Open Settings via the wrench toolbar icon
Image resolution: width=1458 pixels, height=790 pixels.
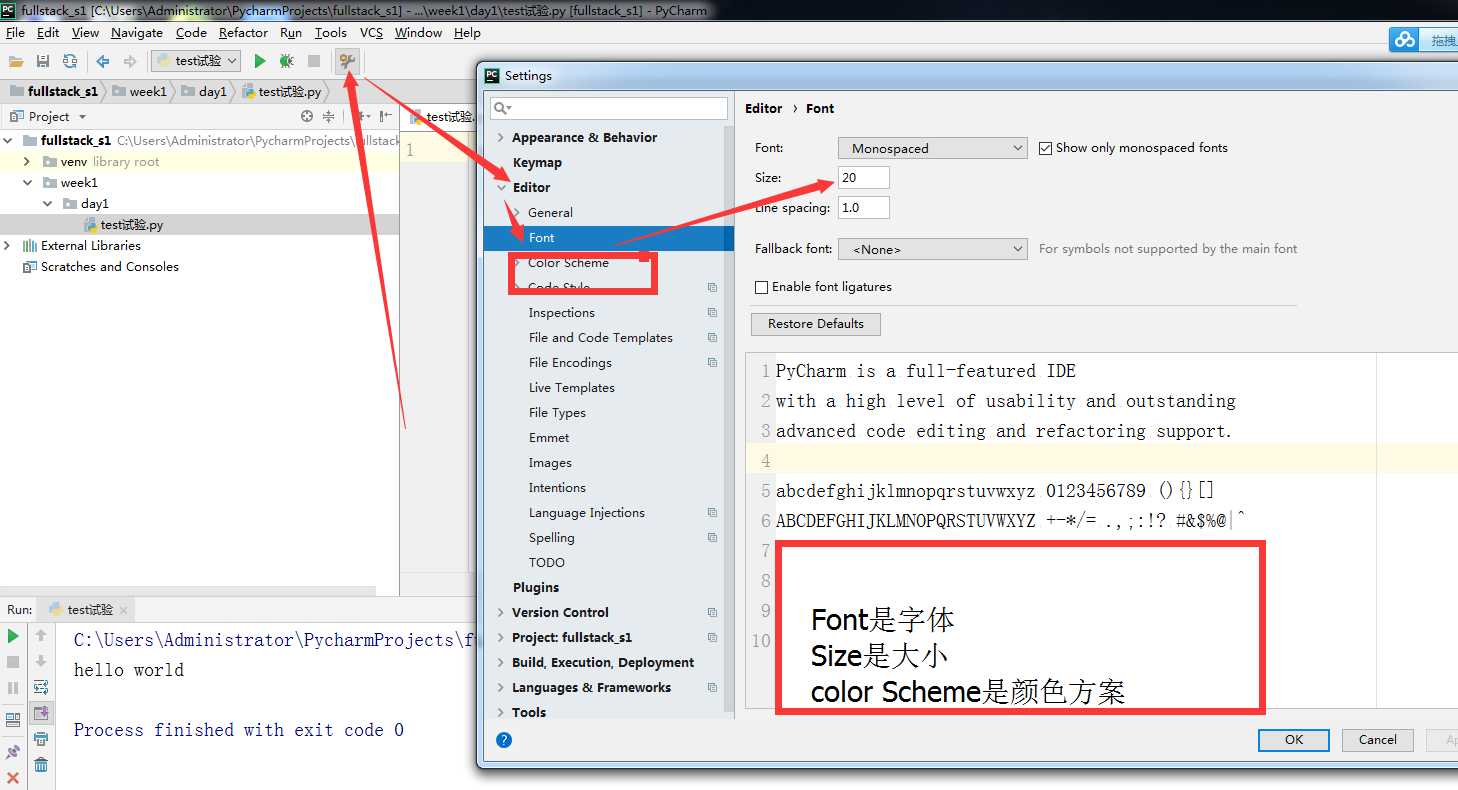(x=347, y=61)
